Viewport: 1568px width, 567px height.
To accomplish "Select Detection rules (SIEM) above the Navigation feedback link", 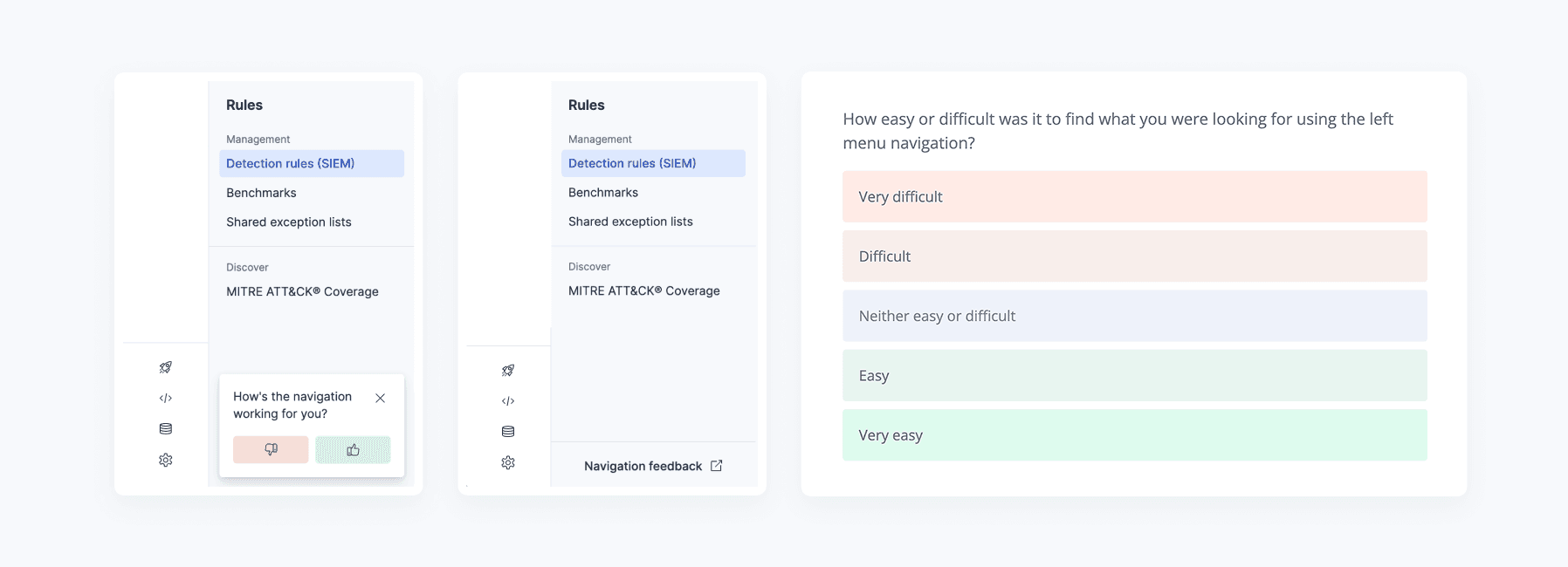I will [x=632, y=163].
